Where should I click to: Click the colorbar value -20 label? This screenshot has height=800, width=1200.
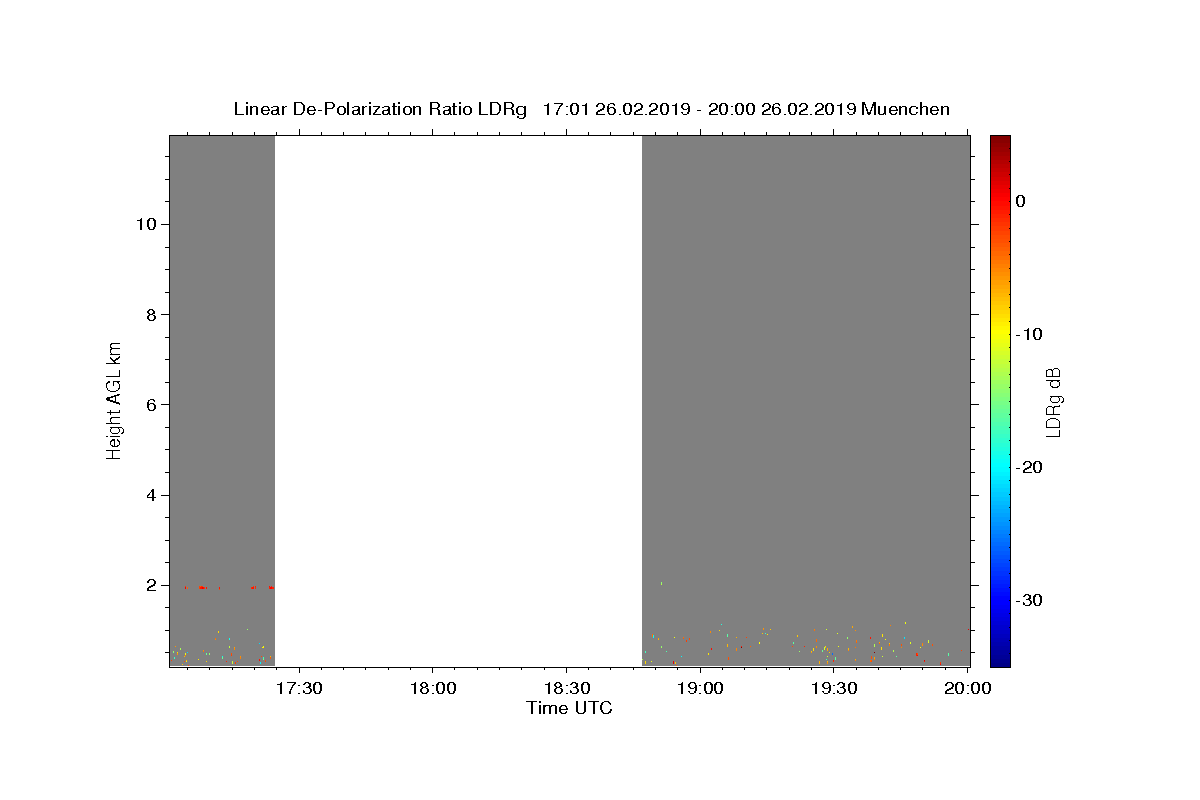[x=1029, y=467]
